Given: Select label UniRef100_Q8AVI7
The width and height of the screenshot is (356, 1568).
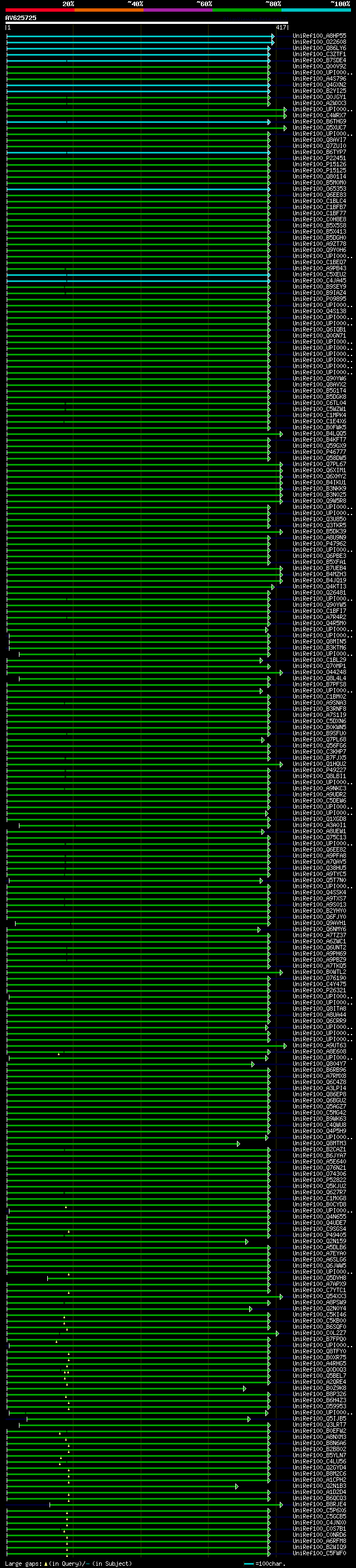Looking at the screenshot, I should [319, 140].
